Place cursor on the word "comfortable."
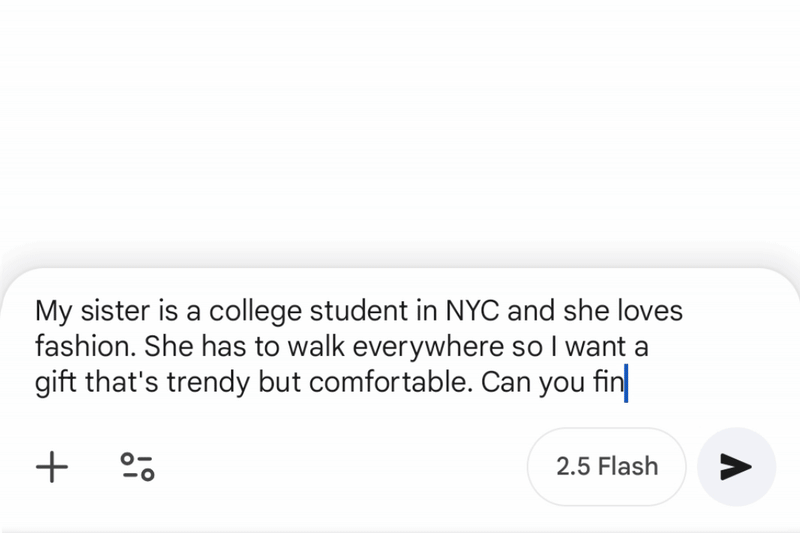The width and height of the screenshot is (800, 533). point(387,384)
